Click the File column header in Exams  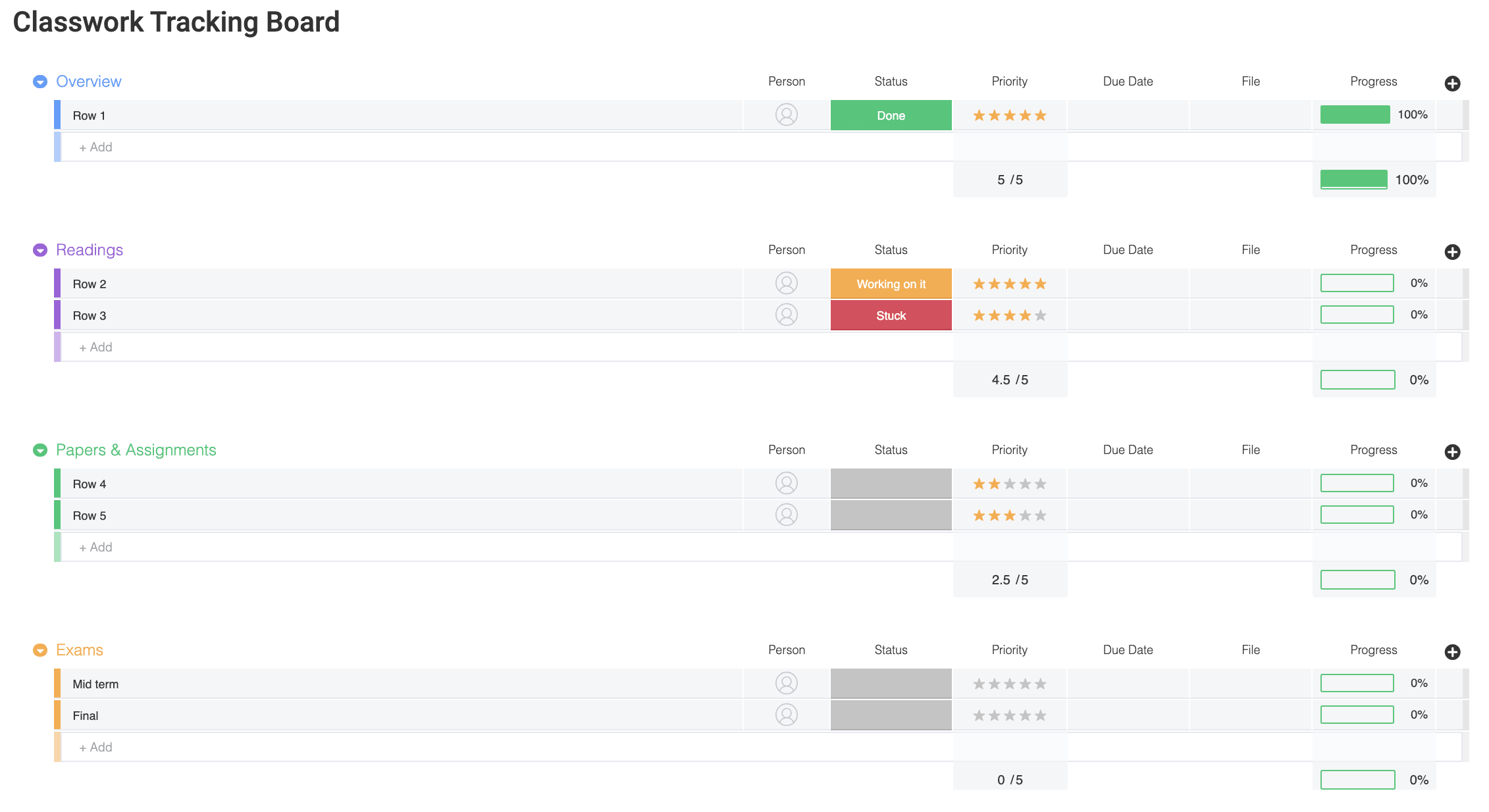(1251, 650)
